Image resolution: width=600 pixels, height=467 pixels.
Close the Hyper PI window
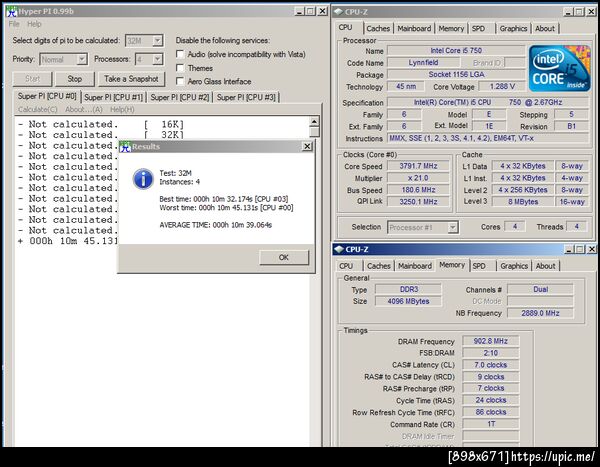pyautogui.click(x=323, y=11)
